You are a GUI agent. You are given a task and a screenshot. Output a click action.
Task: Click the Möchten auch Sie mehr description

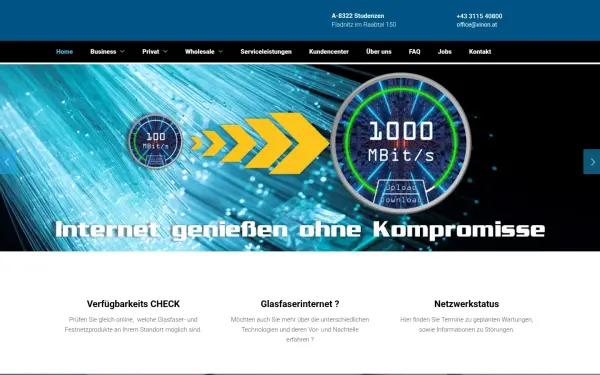coord(300,329)
